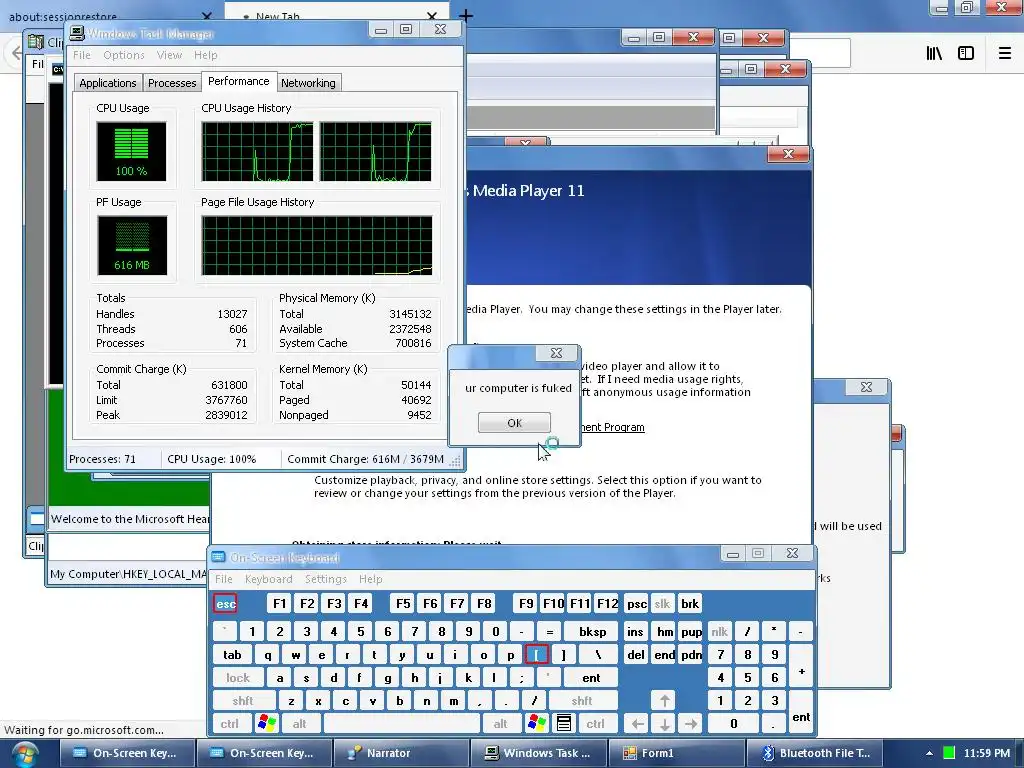Viewport: 1024px width, 768px height.
Task: Click the up arrow key on keyboard
Action: point(664,701)
